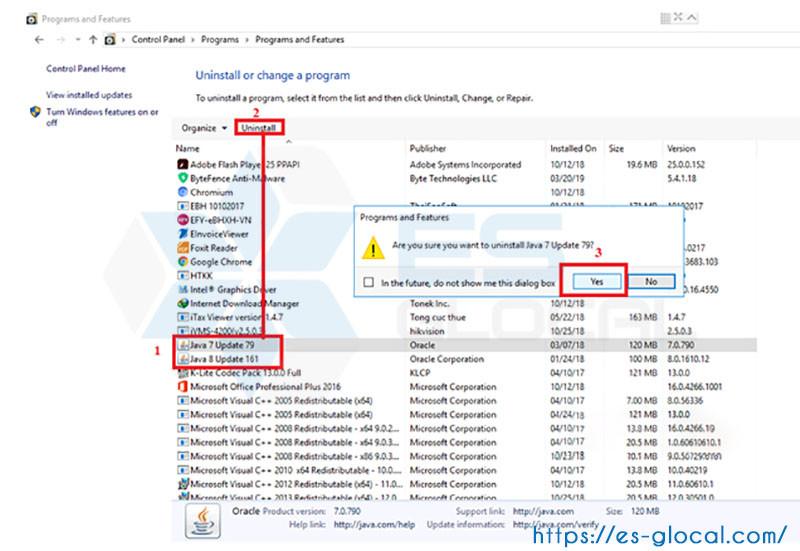Open recent locations dropdown in navigation bar
This screenshot has width=800, height=551.
click(78, 39)
